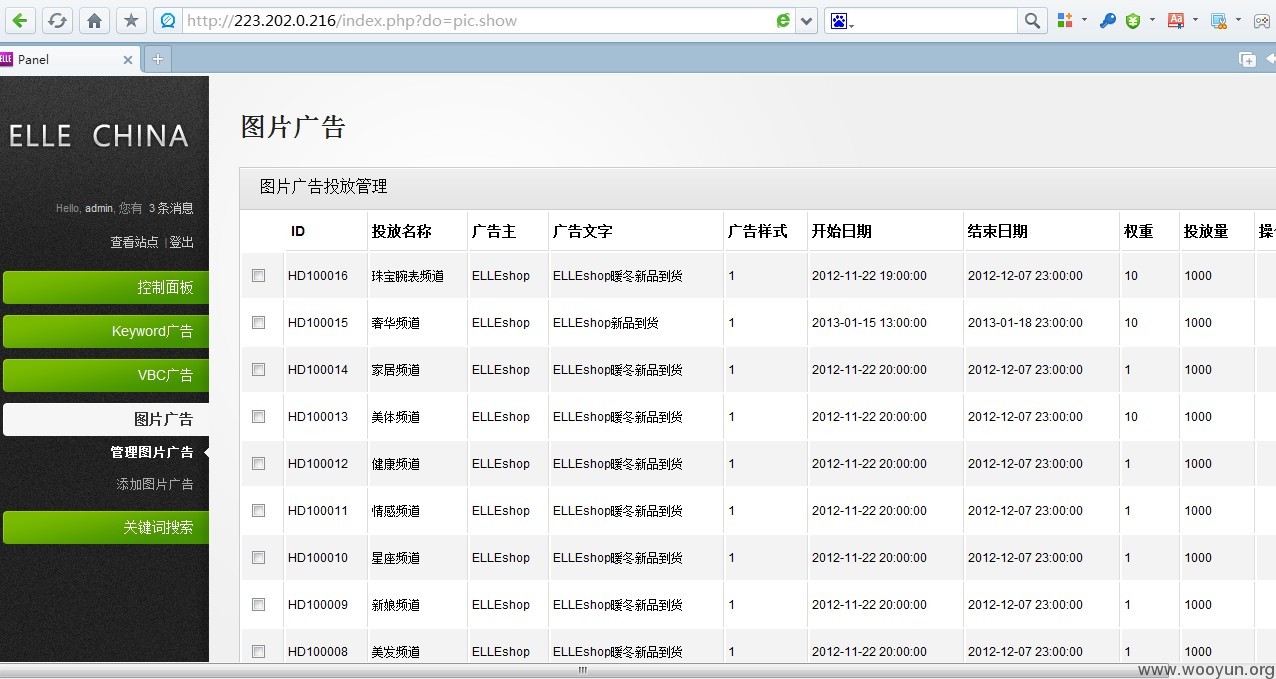Click the 星座频道 cell
The image size is (1276, 679).
[x=395, y=558]
